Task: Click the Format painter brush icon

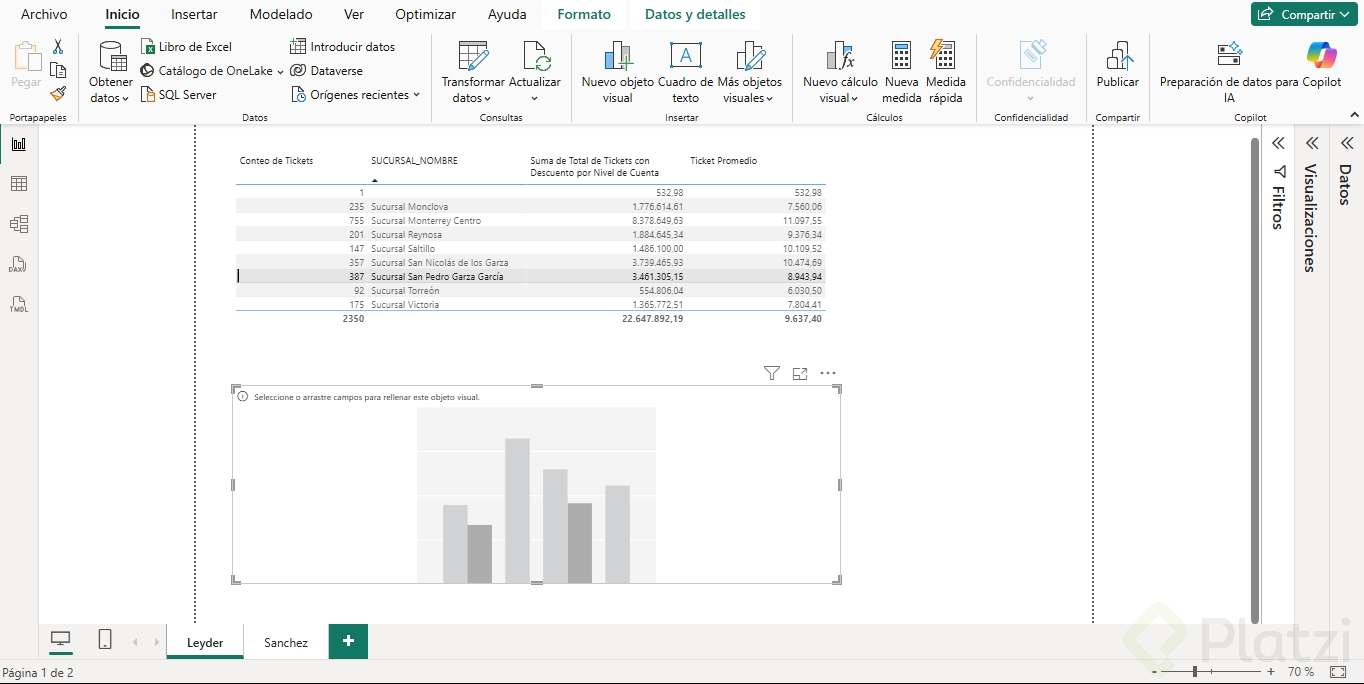Action: coord(58,94)
